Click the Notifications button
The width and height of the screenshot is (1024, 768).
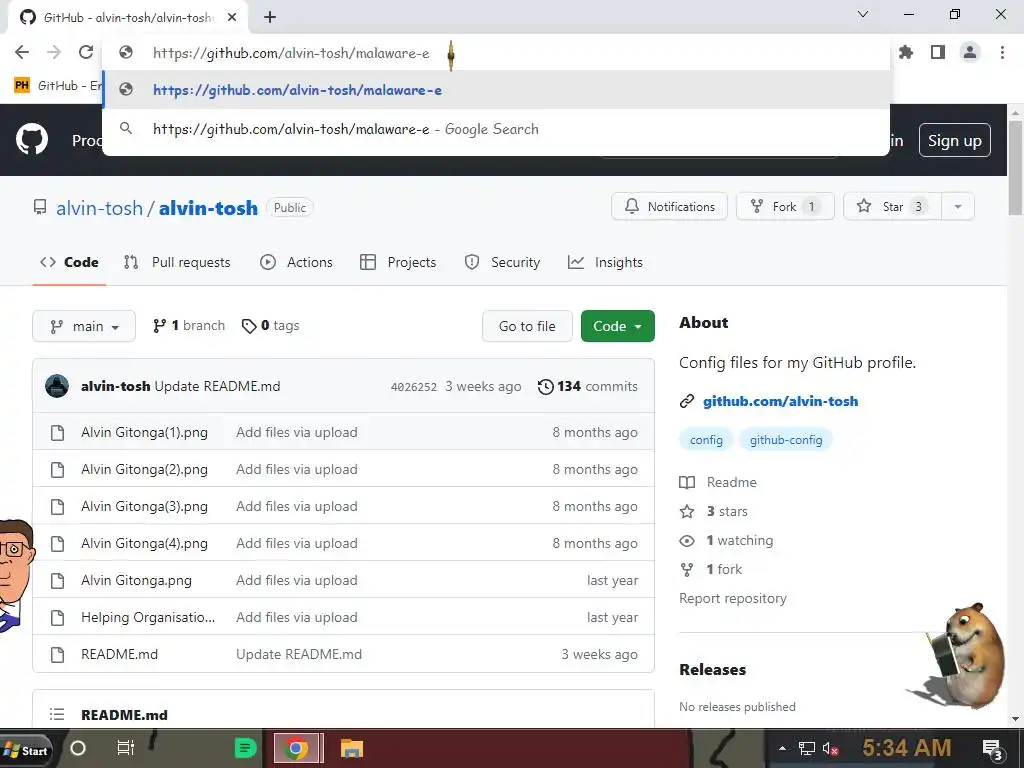[669, 207]
